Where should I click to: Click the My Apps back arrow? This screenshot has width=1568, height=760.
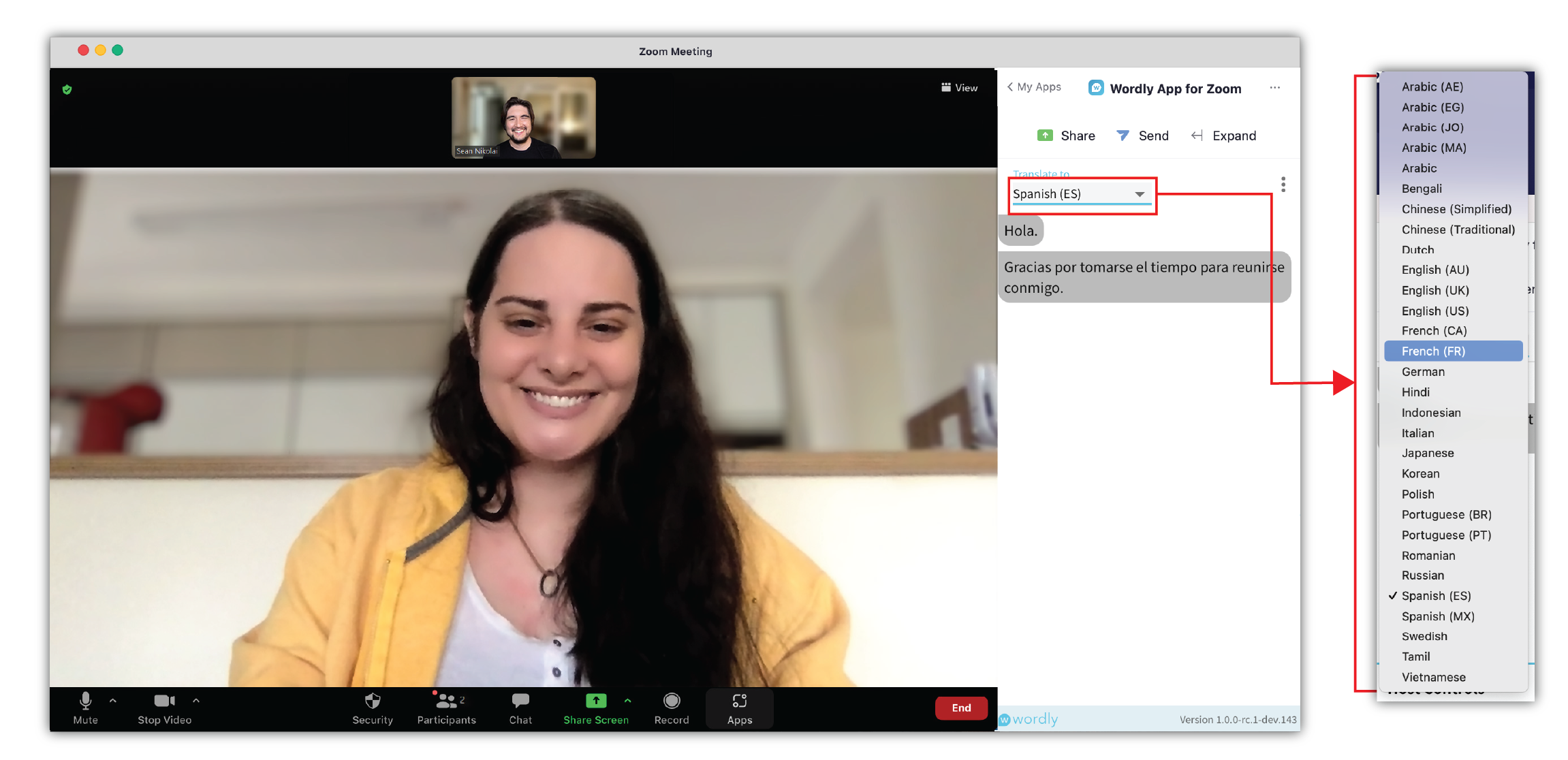click(x=1010, y=89)
